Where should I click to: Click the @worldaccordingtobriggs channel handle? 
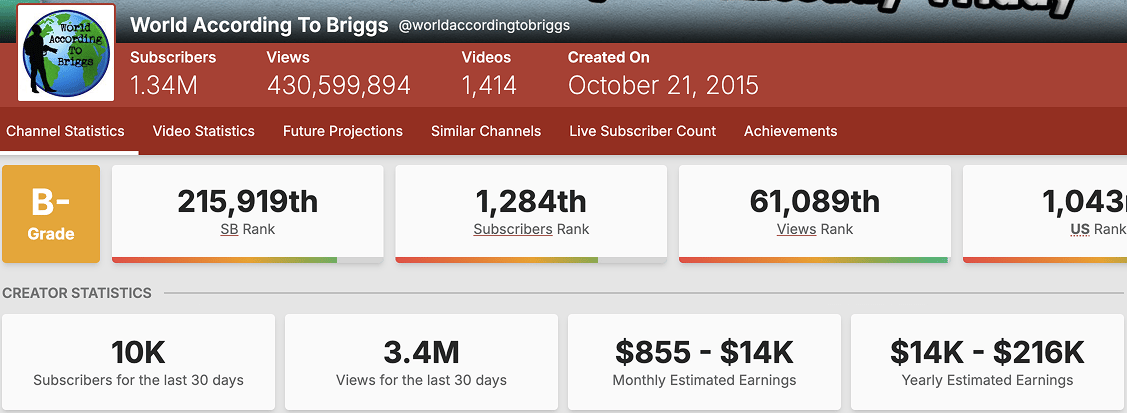[484, 26]
